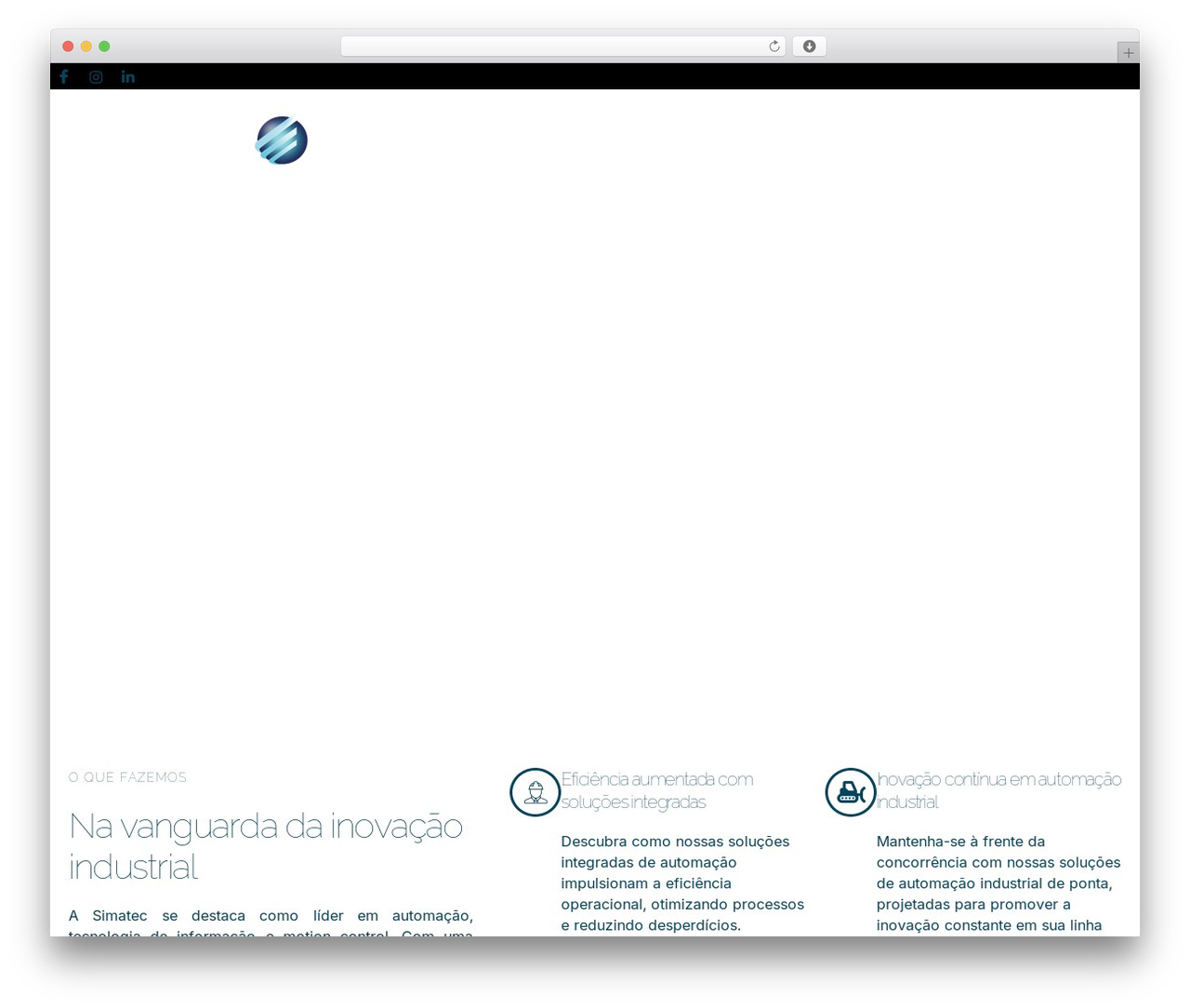Close the browser window
Screen dimensions: 1190x1008
point(68,46)
